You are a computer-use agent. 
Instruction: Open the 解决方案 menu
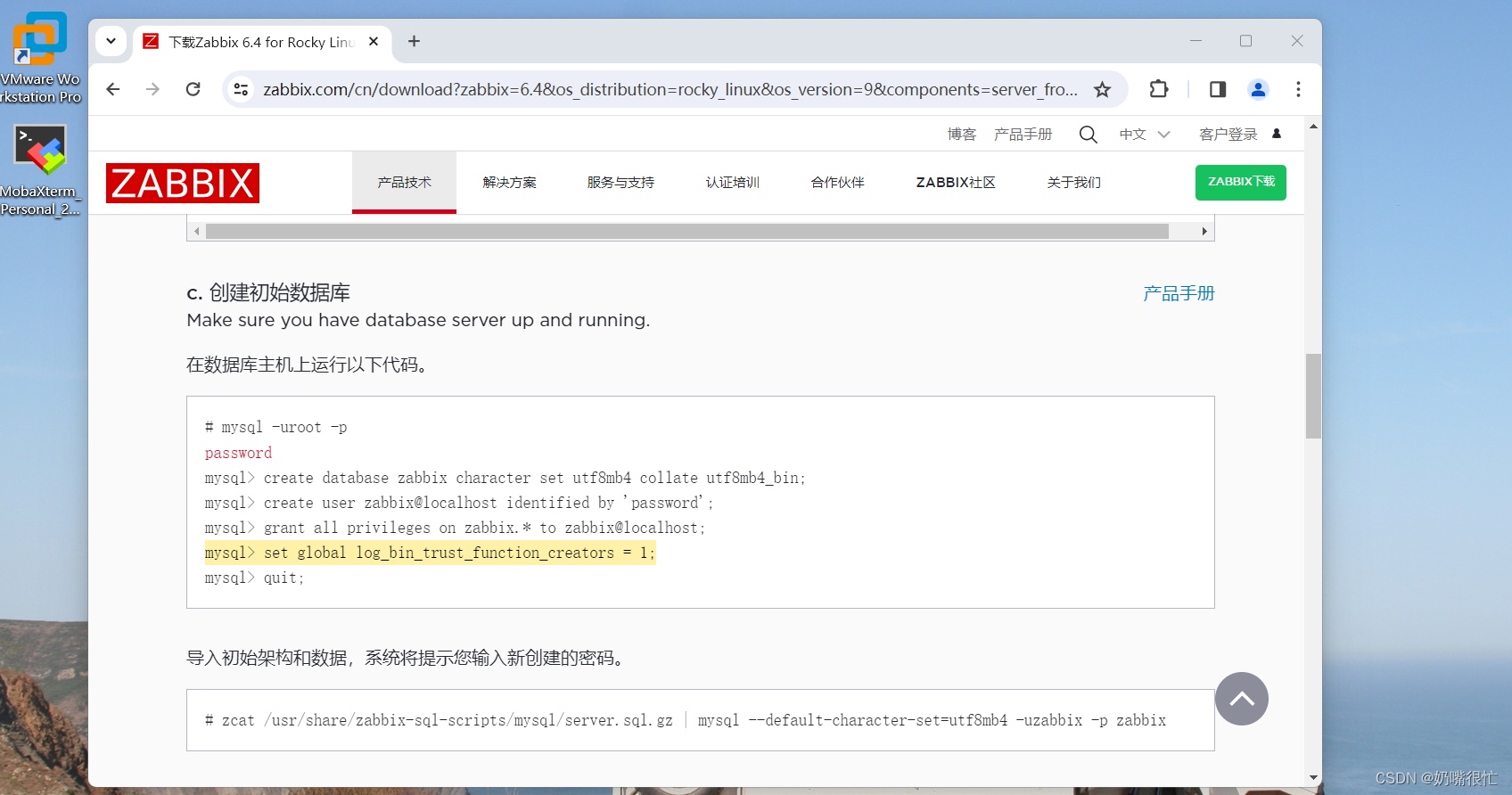click(x=509, y=183)
